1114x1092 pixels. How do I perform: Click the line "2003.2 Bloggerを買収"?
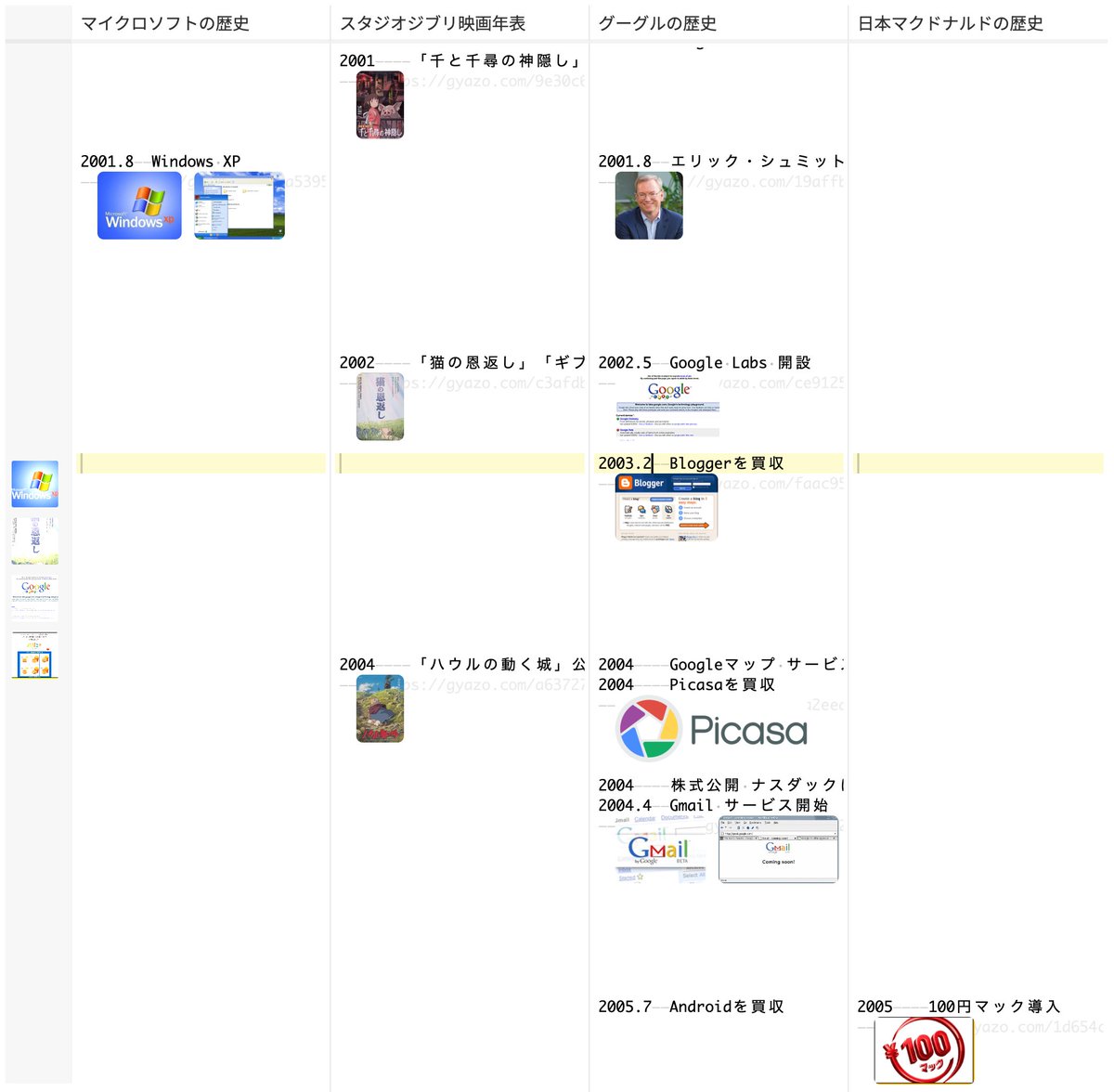(692, 462)
